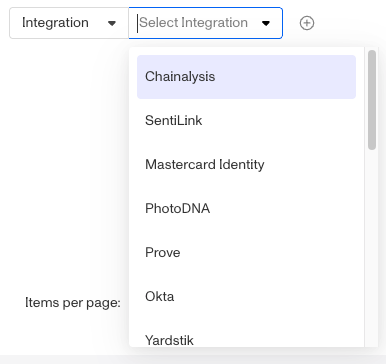The width and height of the screenshot is (386, 364).
Task: Collapse the Select Integration dropdown arrow
Action: (x=266, y=23)
